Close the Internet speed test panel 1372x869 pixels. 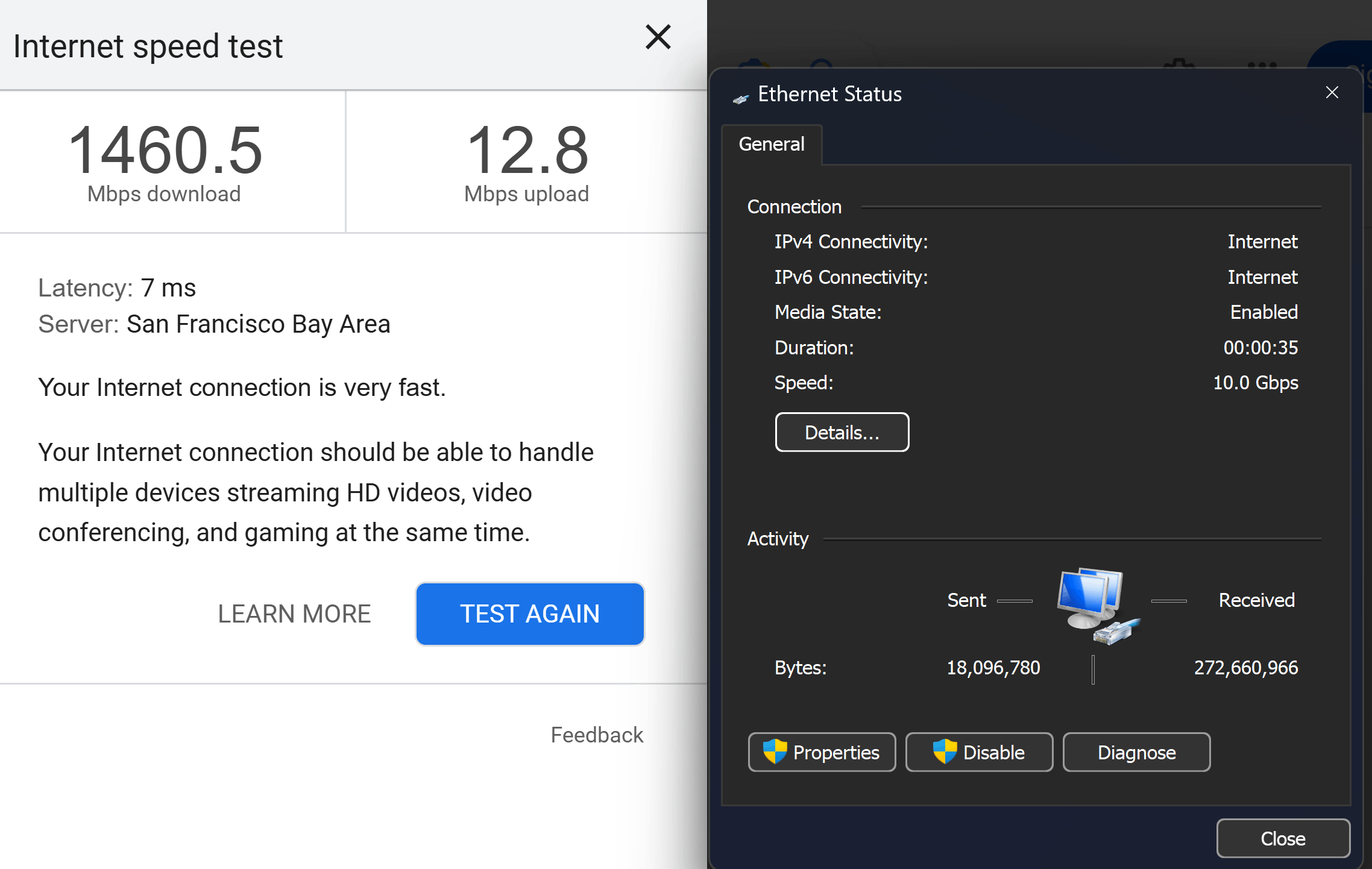658,37
